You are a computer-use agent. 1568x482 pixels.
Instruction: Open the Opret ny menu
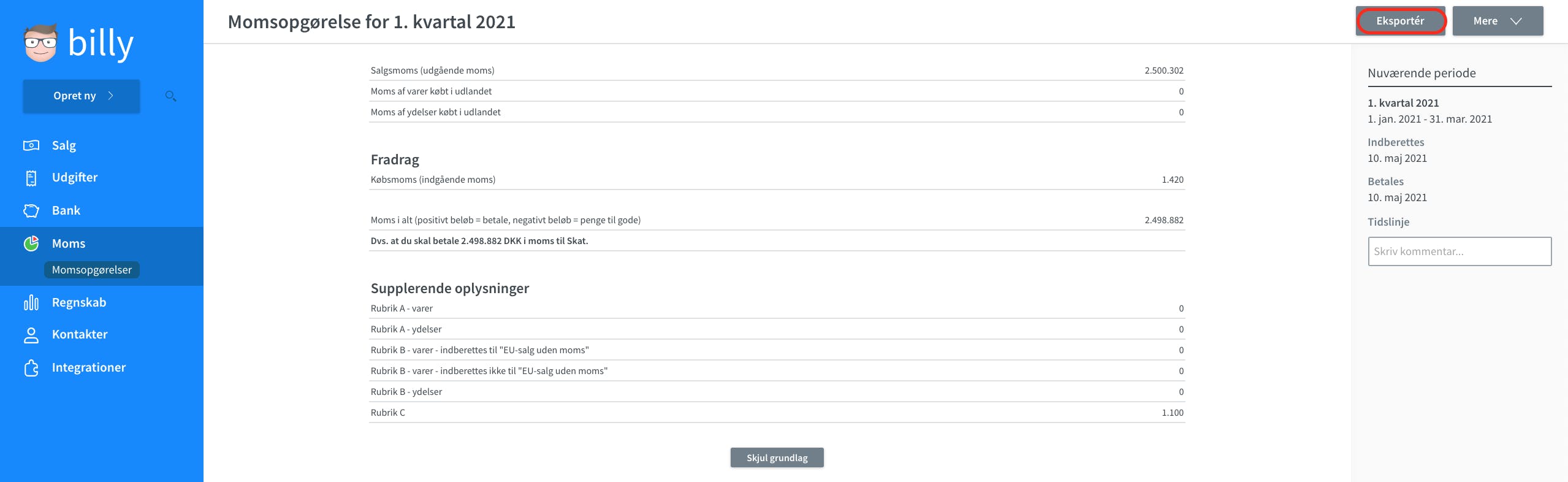click(82, 96)
